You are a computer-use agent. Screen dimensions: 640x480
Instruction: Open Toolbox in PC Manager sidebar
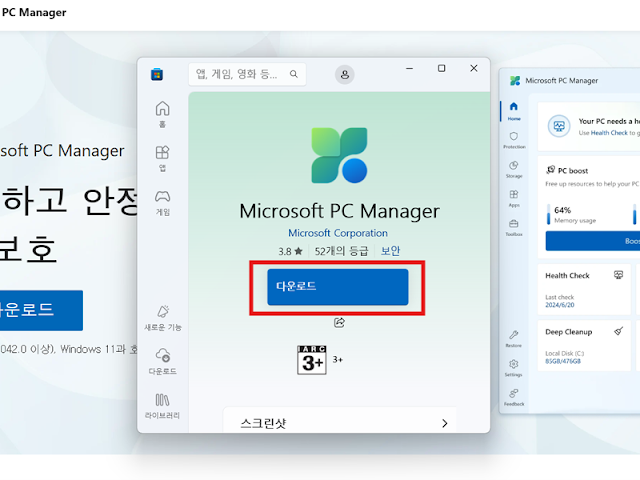pyautogui.click(x=514, y=228)
